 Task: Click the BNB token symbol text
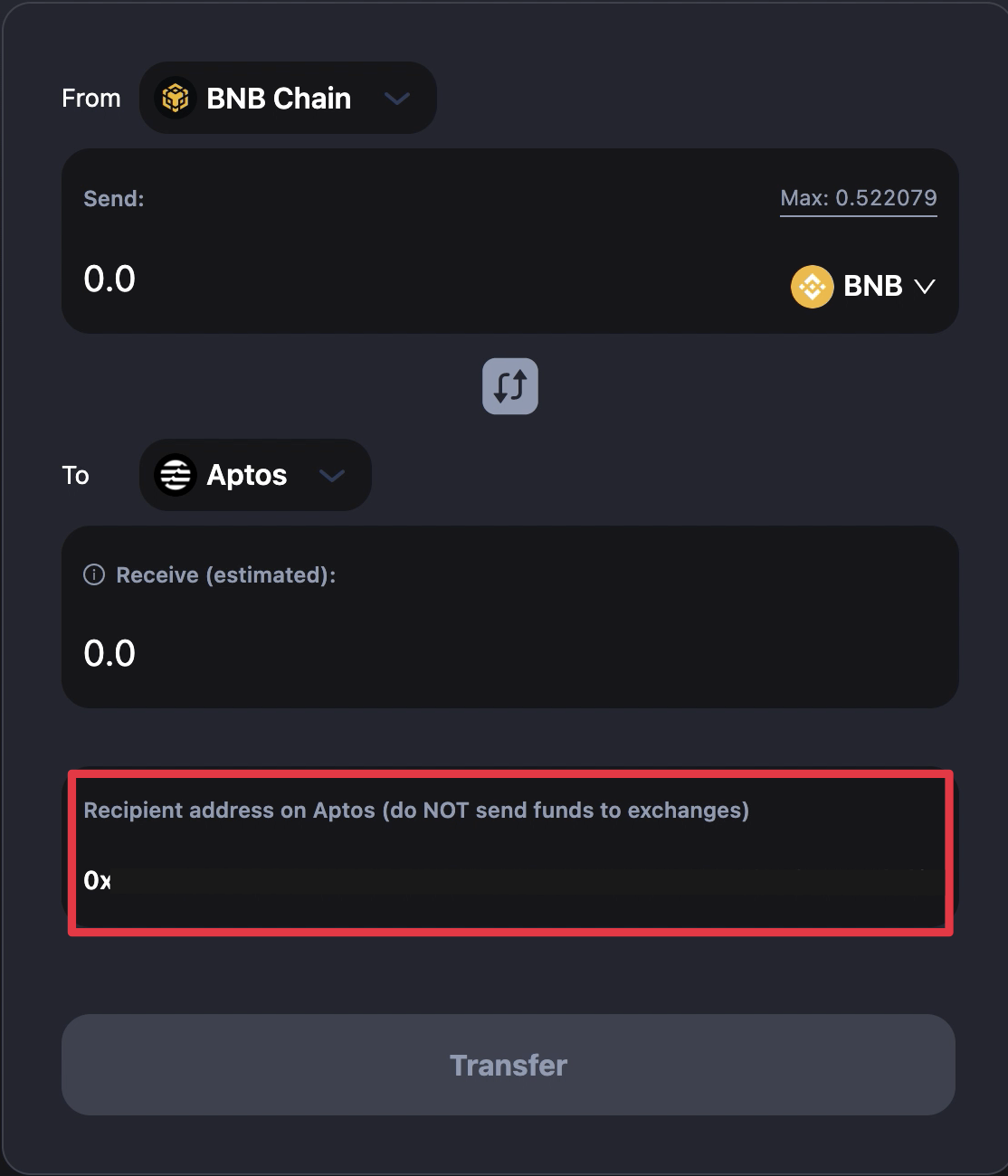pyautogui.click(x=872, y=287)
